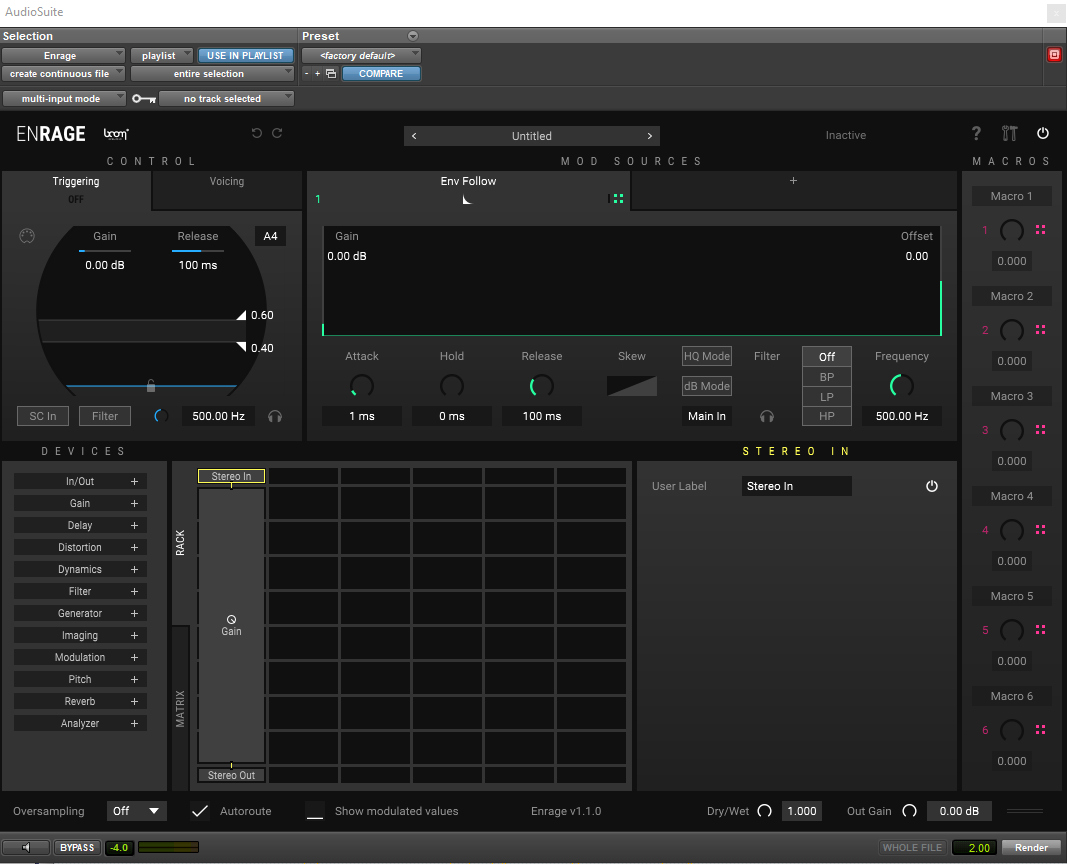The image size is (1067, 864).
Task: Toggle HQ Mode on
Action: (x=707, y=356)
